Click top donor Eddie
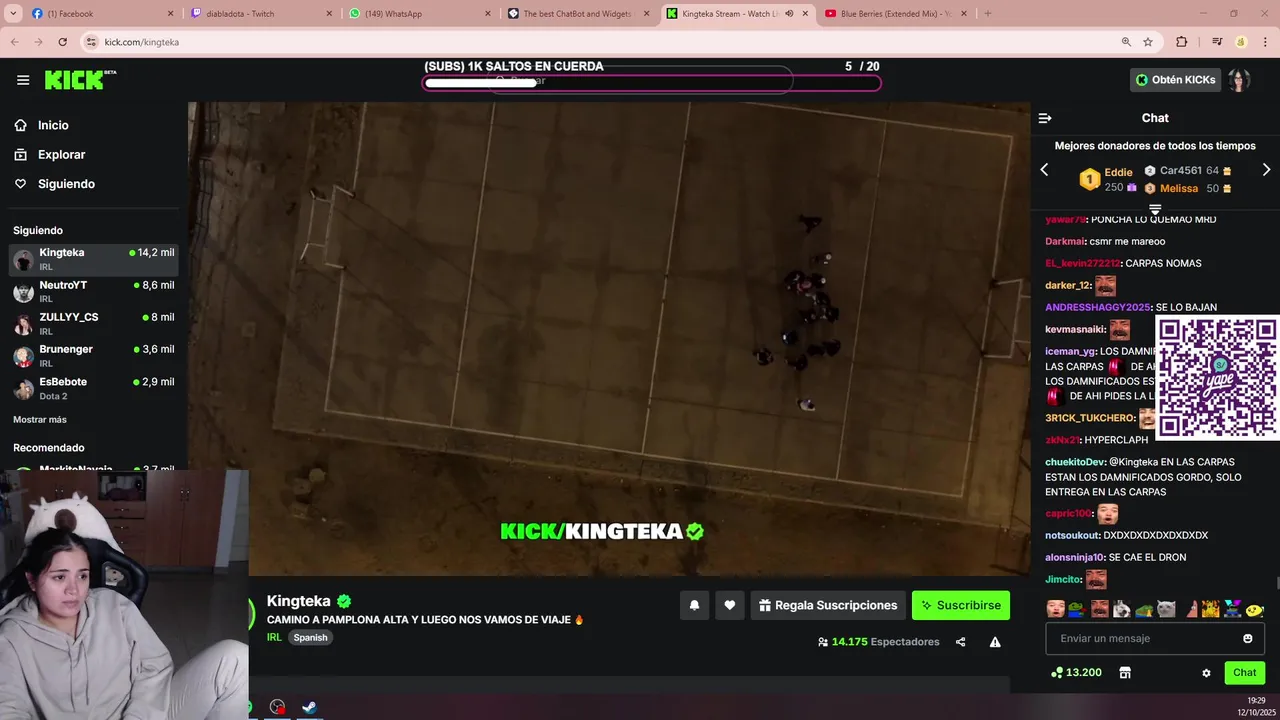The width and height of the screenshot is (1280, 720). click(1118, 172)
